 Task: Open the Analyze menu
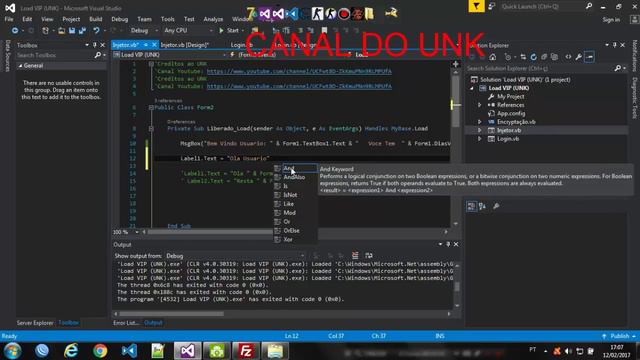coord(213,19)
